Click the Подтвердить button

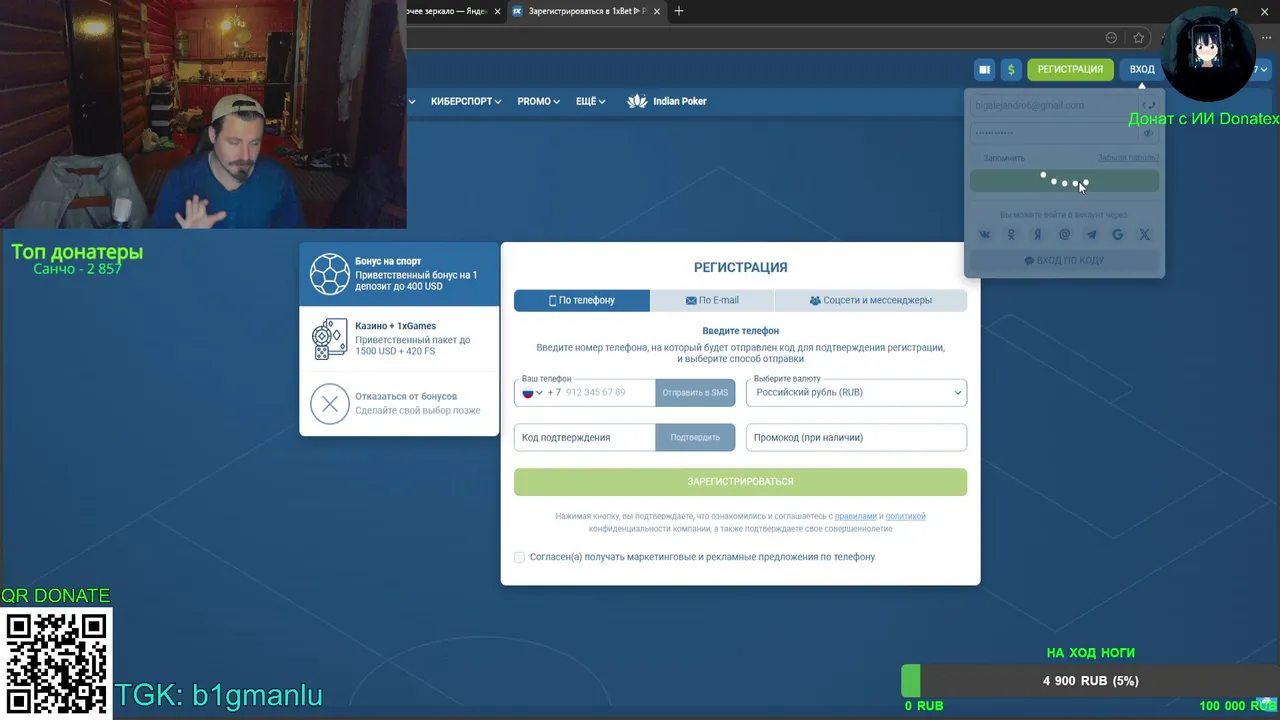tap(695, 437)
